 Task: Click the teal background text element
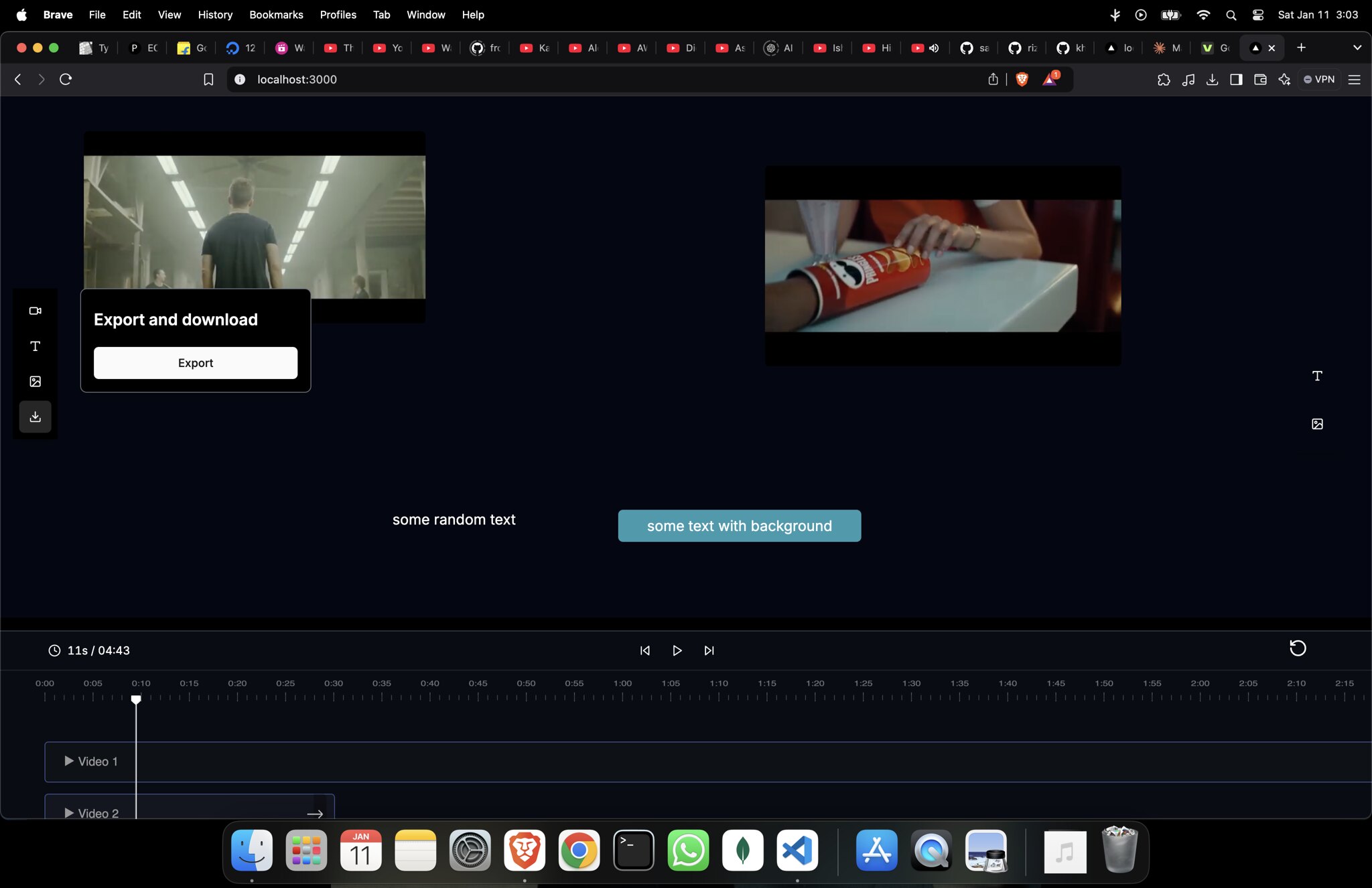coord(740,526)
